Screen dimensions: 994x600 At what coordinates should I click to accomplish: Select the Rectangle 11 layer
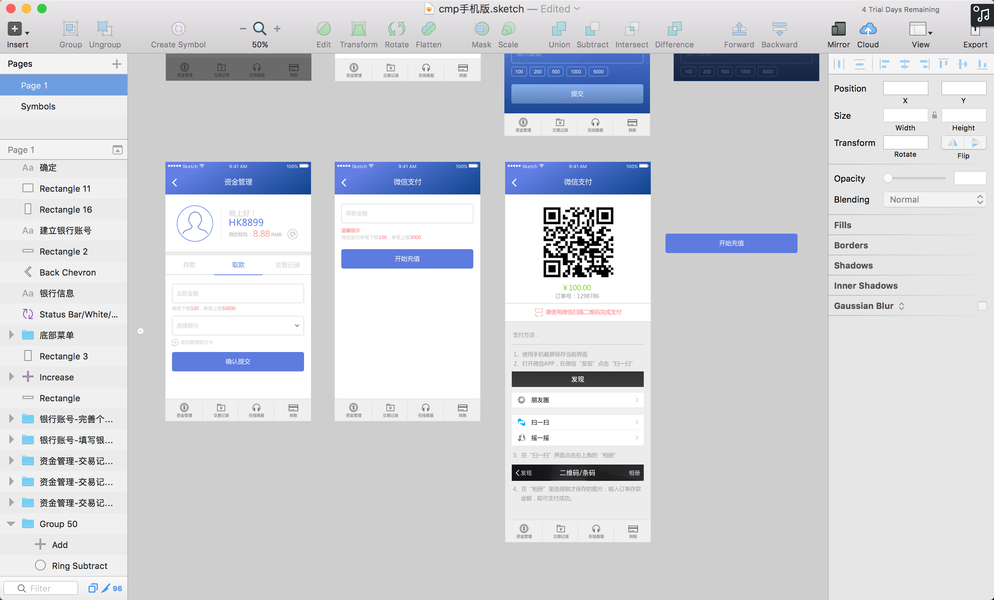click(x=63, y=188)
